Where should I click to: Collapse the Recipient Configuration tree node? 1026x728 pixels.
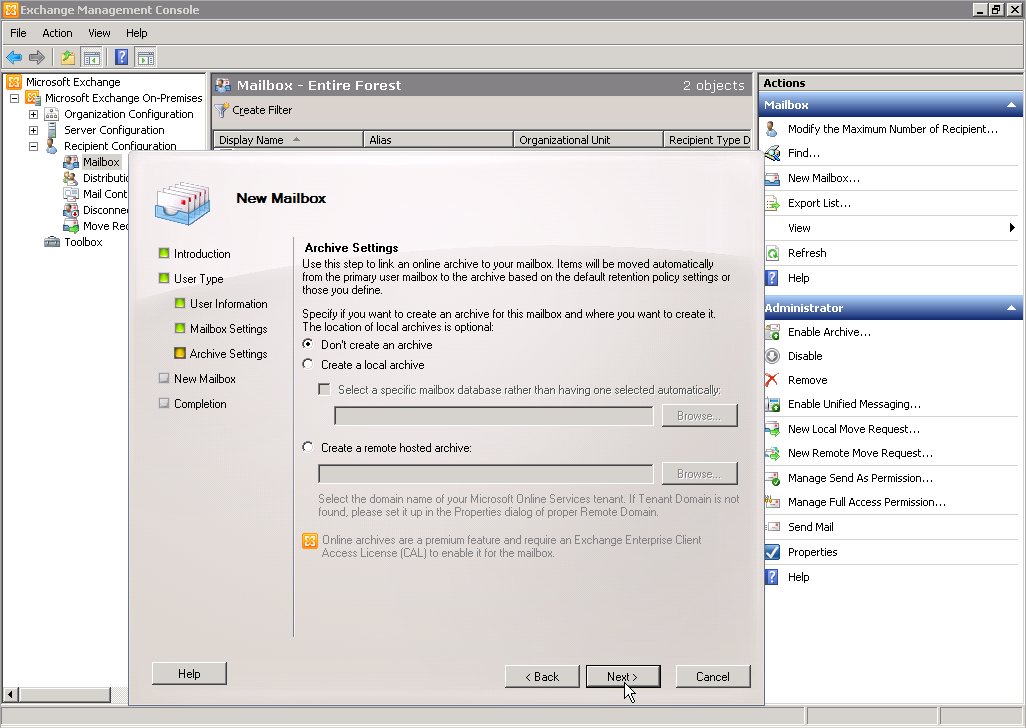click(33, 146)
